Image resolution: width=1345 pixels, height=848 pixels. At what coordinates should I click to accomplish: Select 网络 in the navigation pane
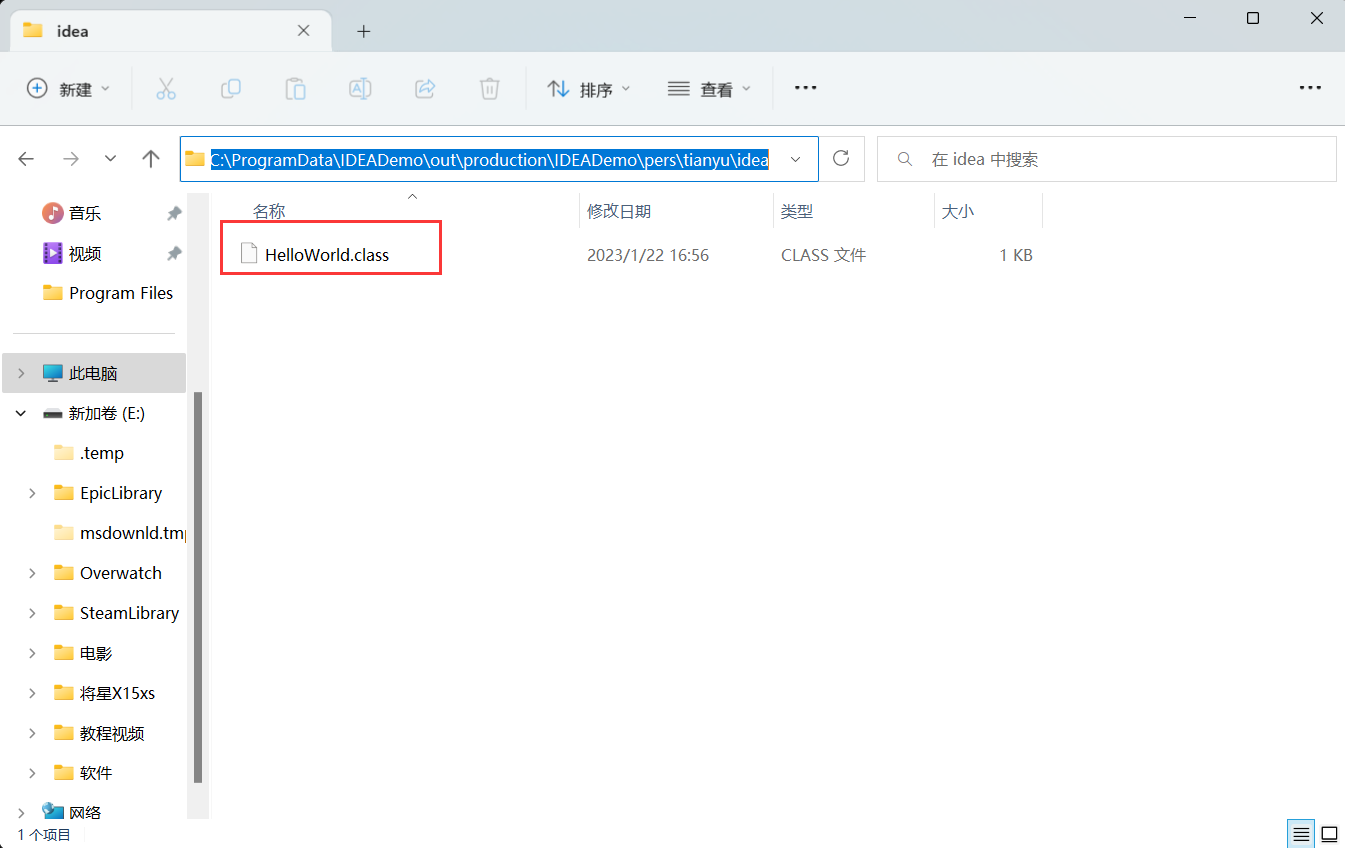pyautogui.click(x=85, y=813)
